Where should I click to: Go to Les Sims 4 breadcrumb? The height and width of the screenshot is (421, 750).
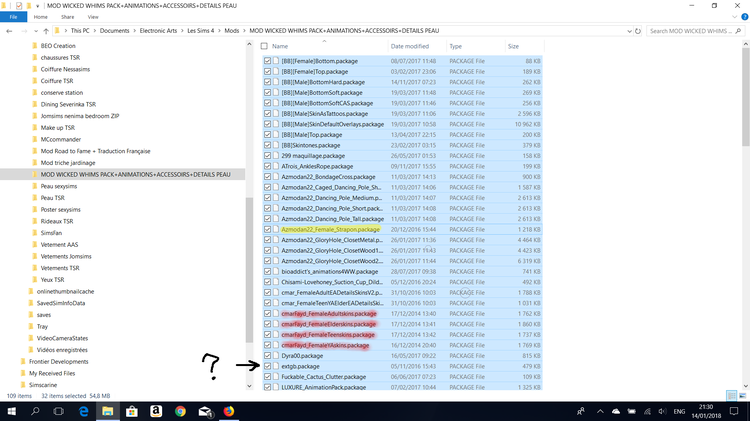click(200, 31)
